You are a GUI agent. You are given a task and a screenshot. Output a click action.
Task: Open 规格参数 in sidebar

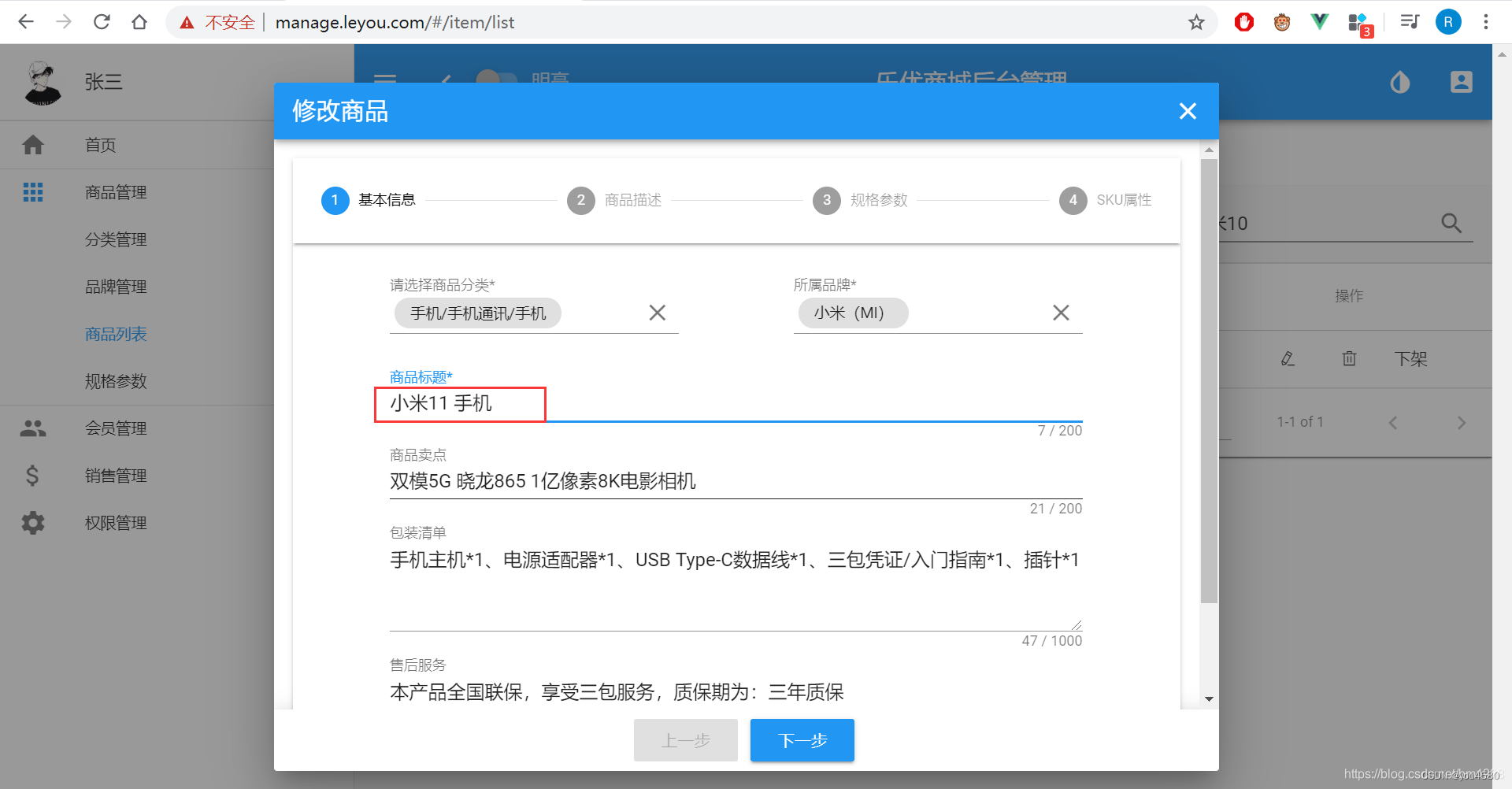116,381
